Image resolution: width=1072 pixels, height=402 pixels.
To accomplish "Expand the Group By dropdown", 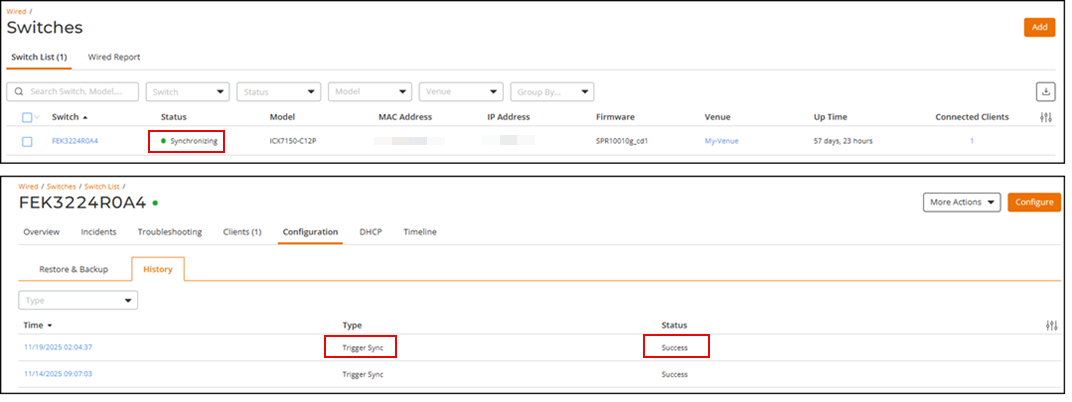I will point(552,92).
